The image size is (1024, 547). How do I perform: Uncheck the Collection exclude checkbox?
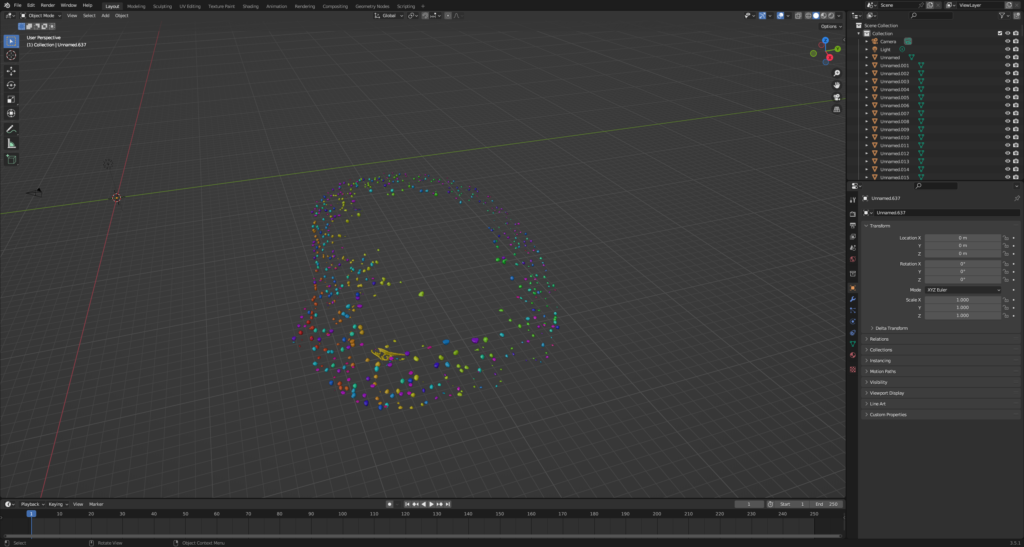pos(999,33)
